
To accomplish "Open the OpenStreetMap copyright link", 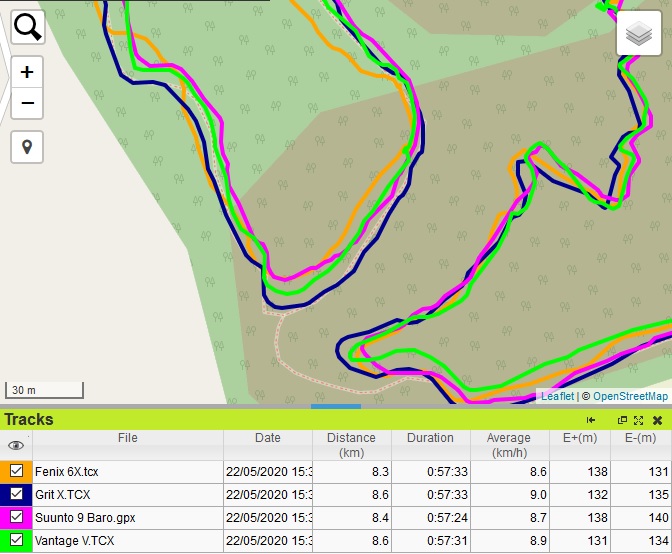I will pyautogui.click(x=630, y=396).
